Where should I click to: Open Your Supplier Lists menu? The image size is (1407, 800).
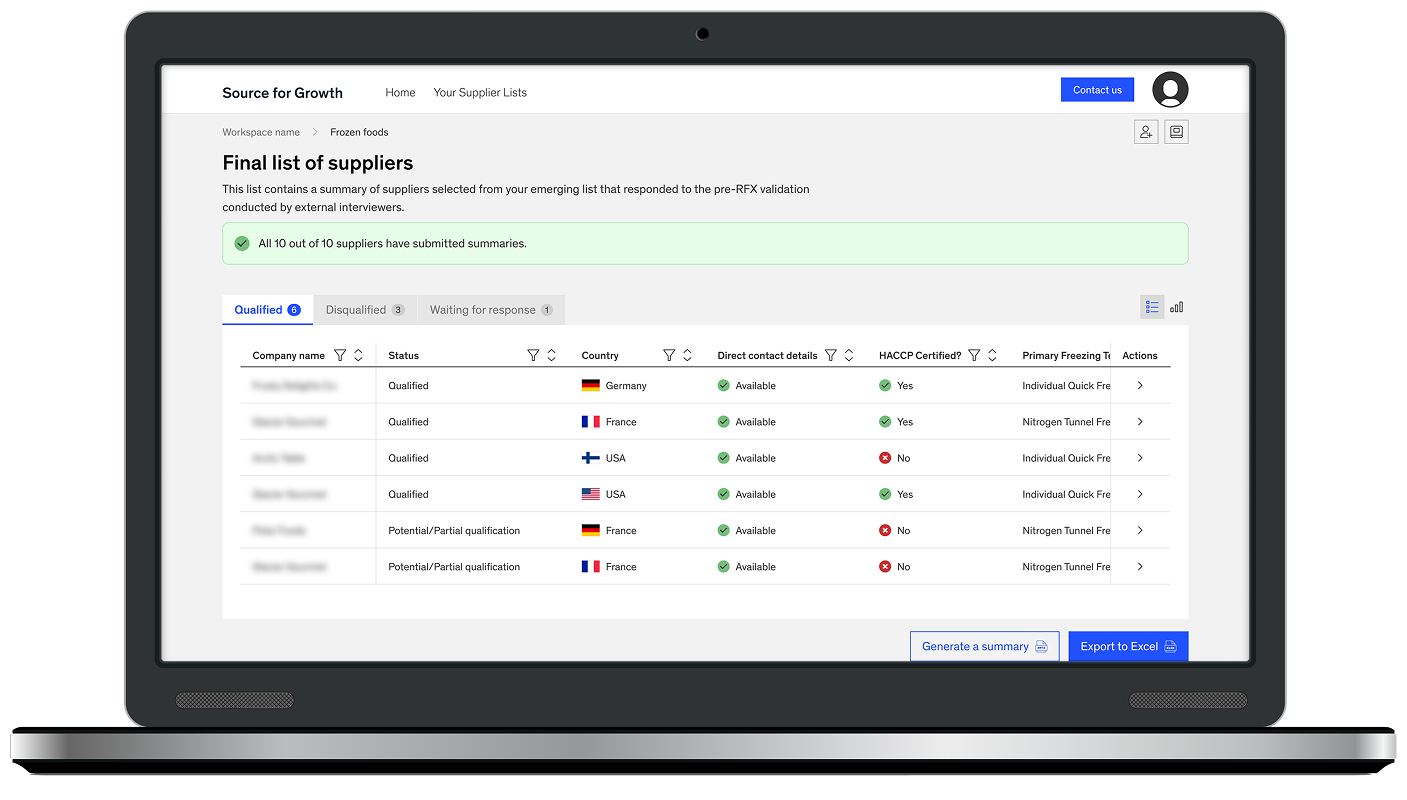click(x=480, y=92)
